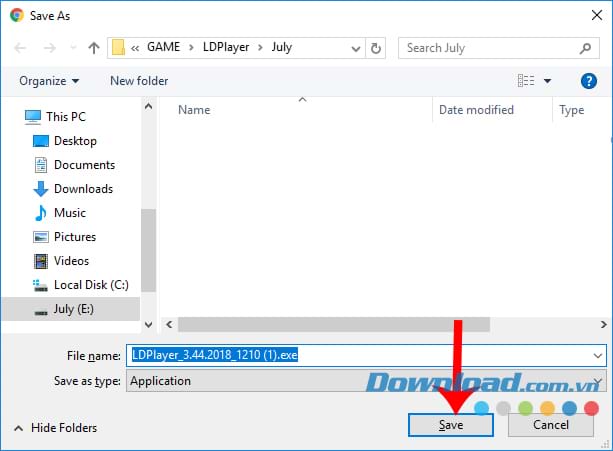Click the horizontal scrollbar right arrow

(x=604, y=324)
